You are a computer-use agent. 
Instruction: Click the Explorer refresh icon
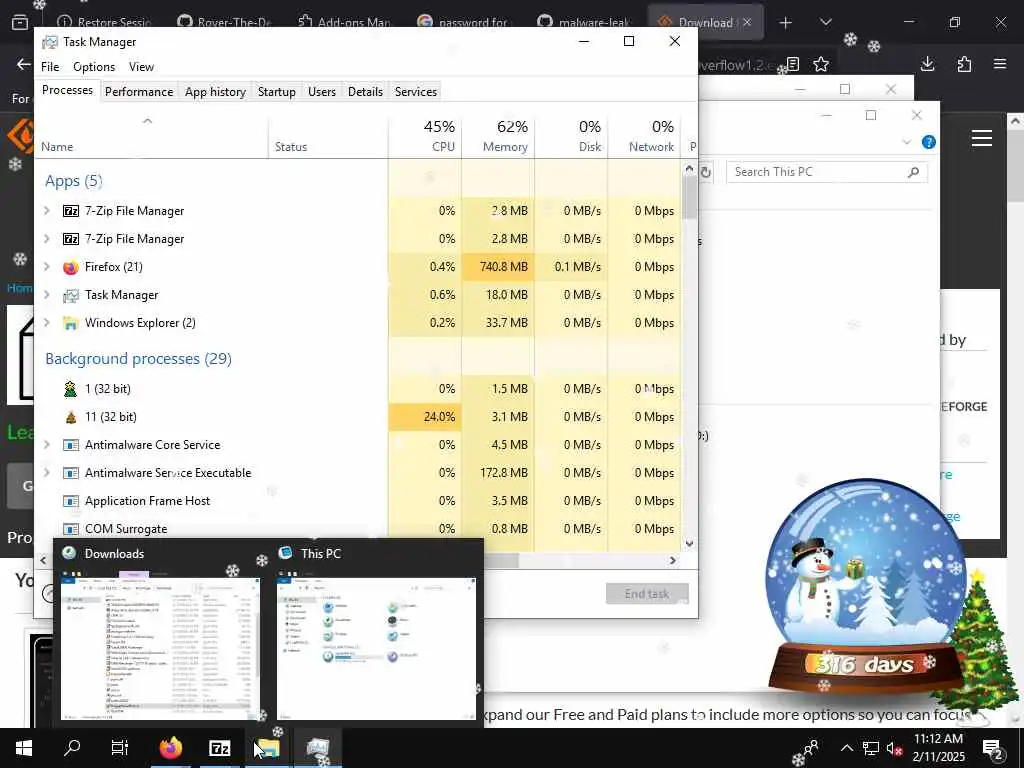coord(706,172)
